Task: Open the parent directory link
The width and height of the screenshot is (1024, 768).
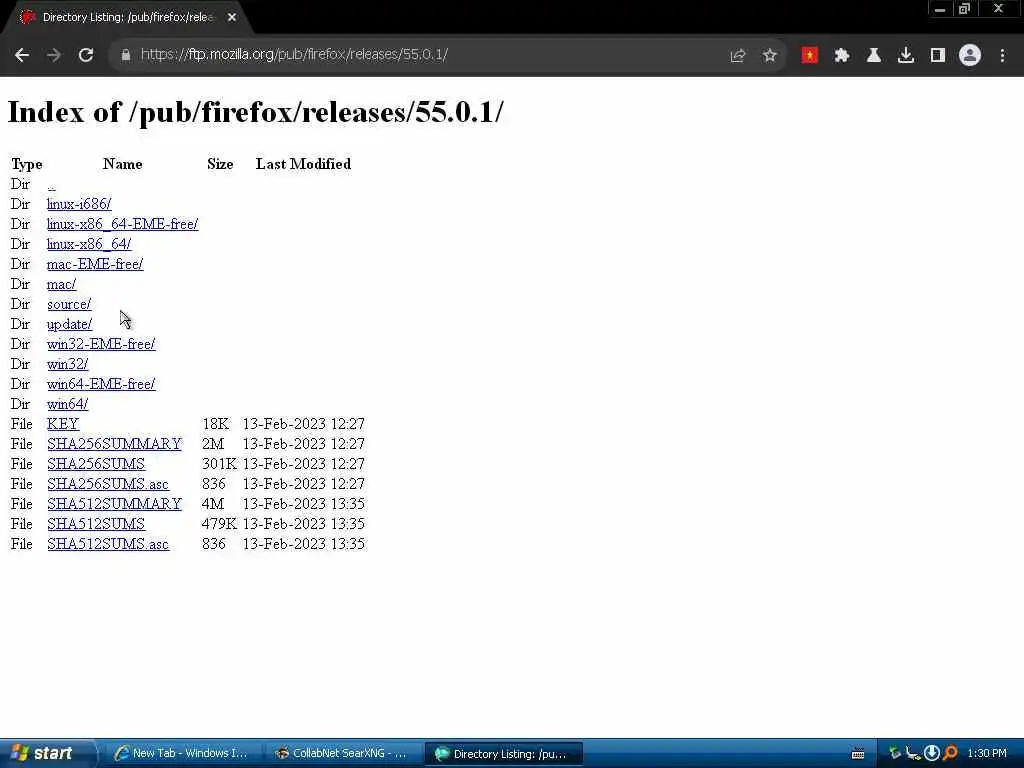Action: 52,185
